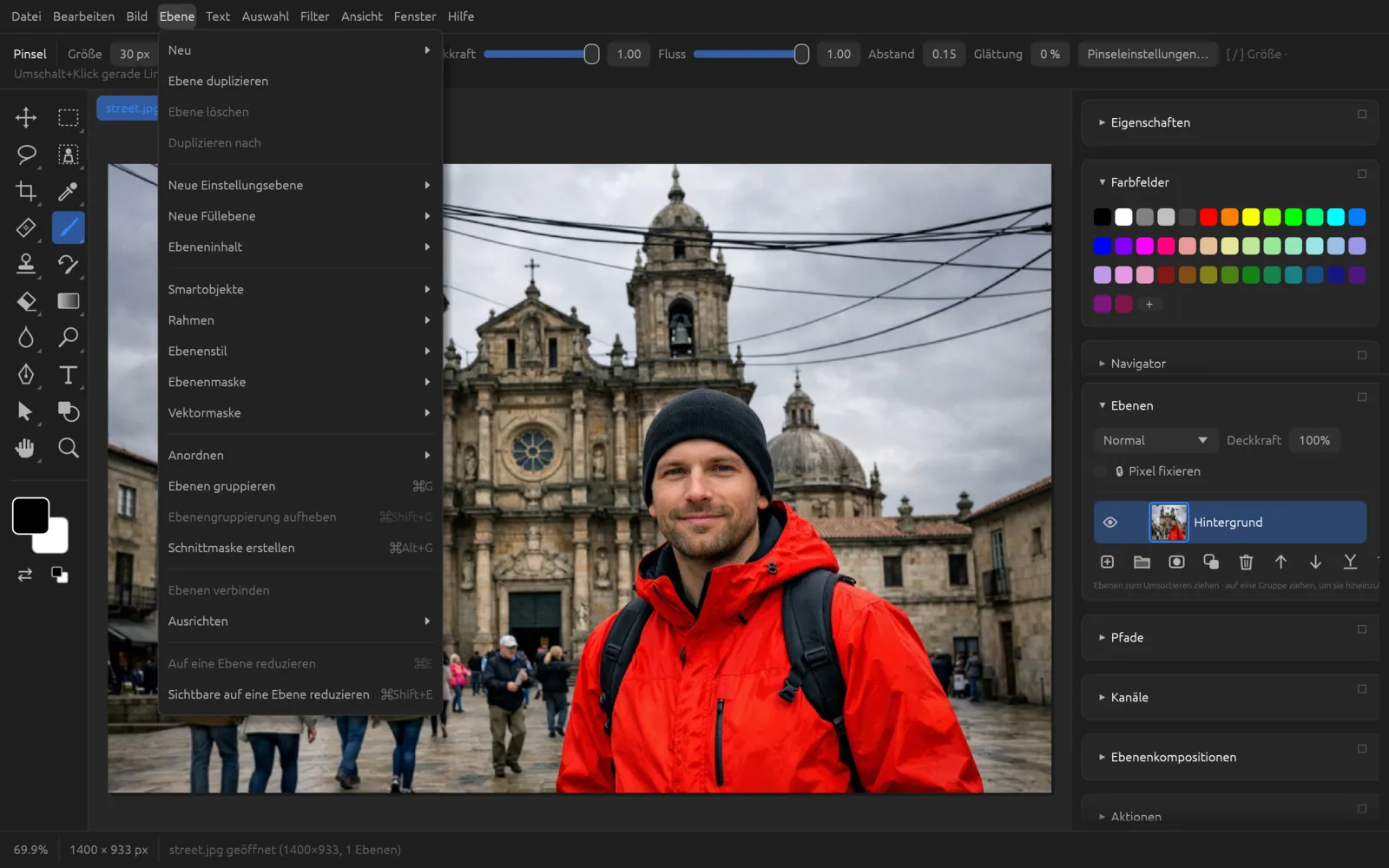1389x868 pixels.
Task: Reset colors to default black and white
Action: click(60, 575)
